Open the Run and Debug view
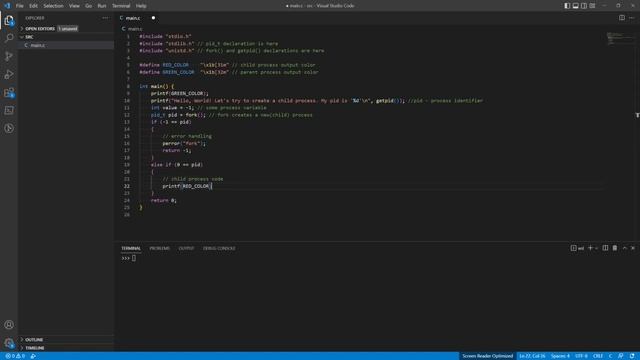This screenshot has width=640, height=360. (9, 74)
